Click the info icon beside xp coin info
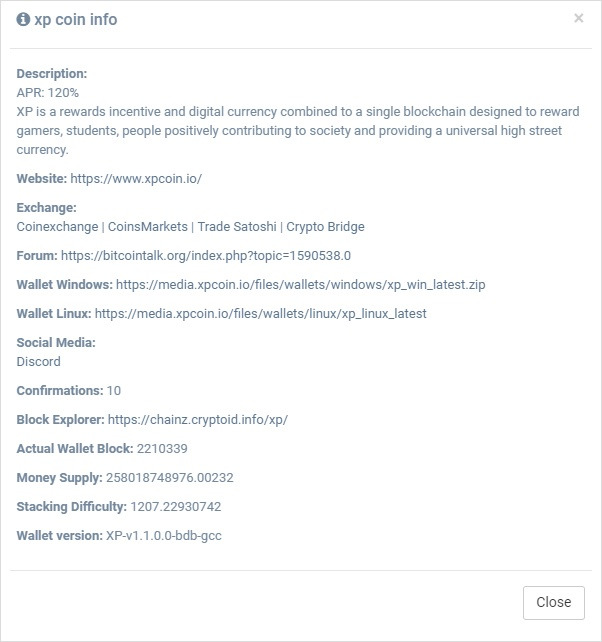This screenshot has height=642, width=602. coord(23,19)
